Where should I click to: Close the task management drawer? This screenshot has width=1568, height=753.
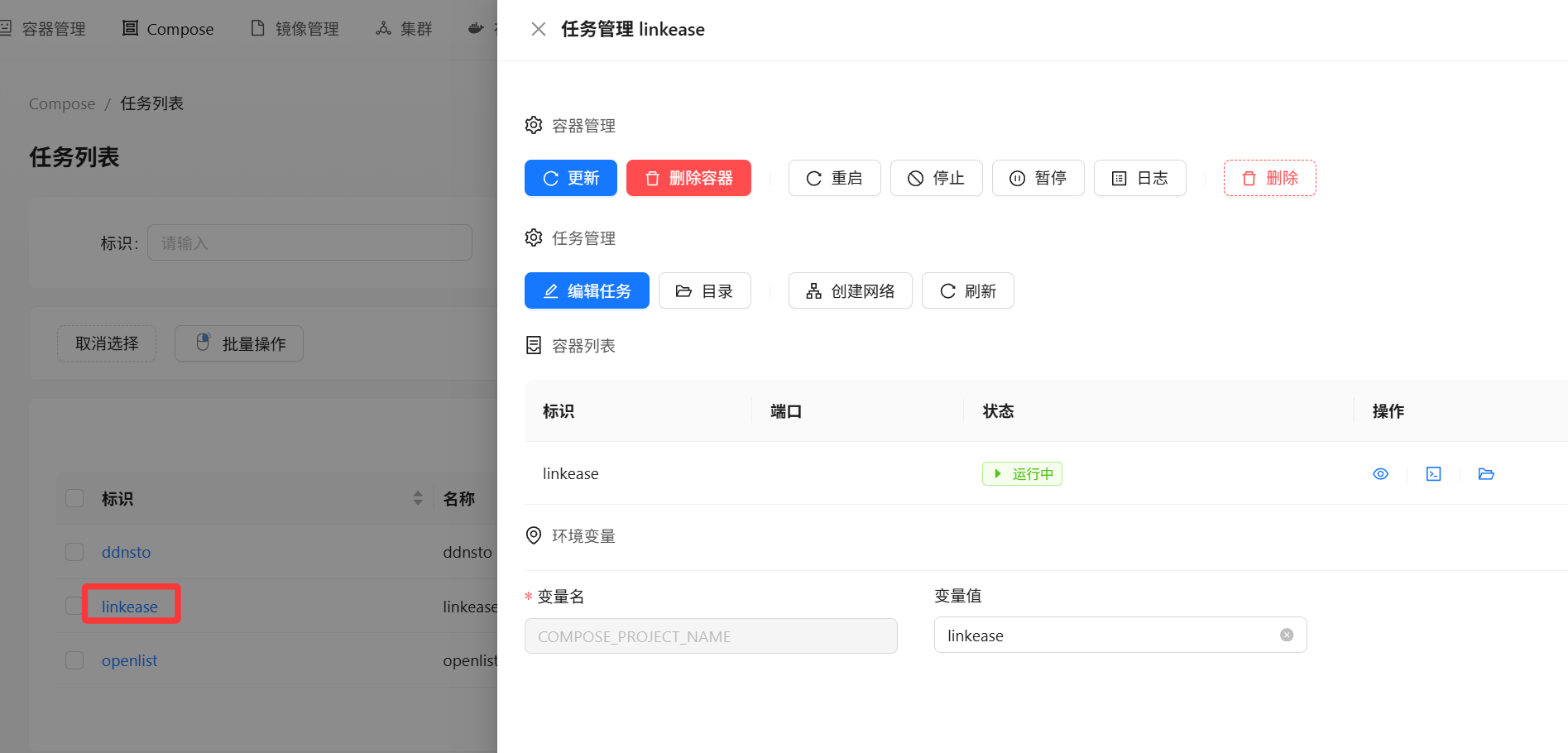pos(538,30)
